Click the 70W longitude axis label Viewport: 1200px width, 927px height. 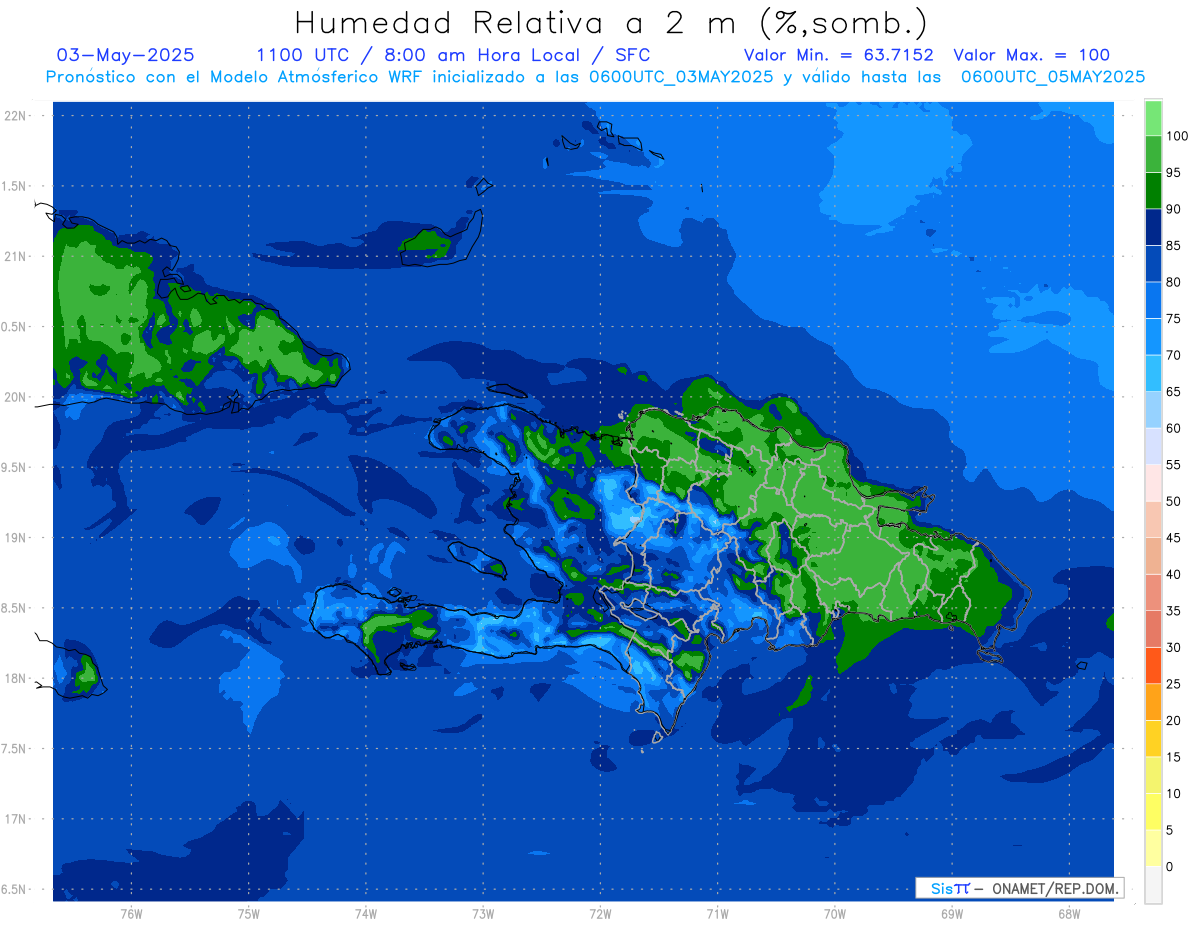pyautogui.click(x=835, y=914)
